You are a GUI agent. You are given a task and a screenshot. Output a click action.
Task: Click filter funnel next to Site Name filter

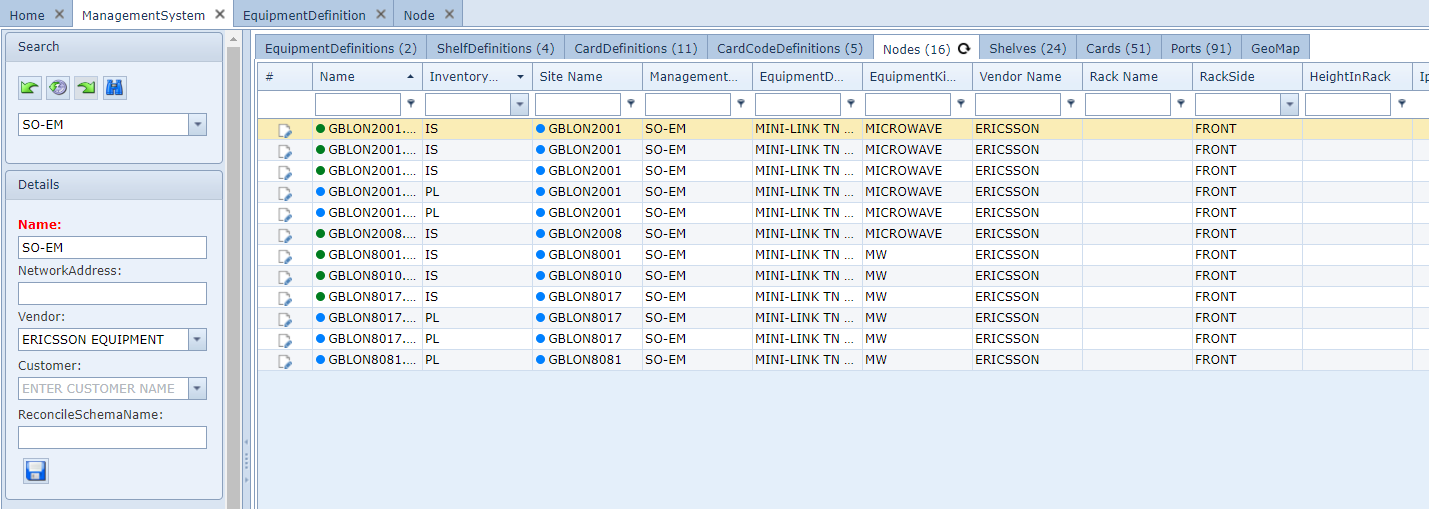(631, 103)
